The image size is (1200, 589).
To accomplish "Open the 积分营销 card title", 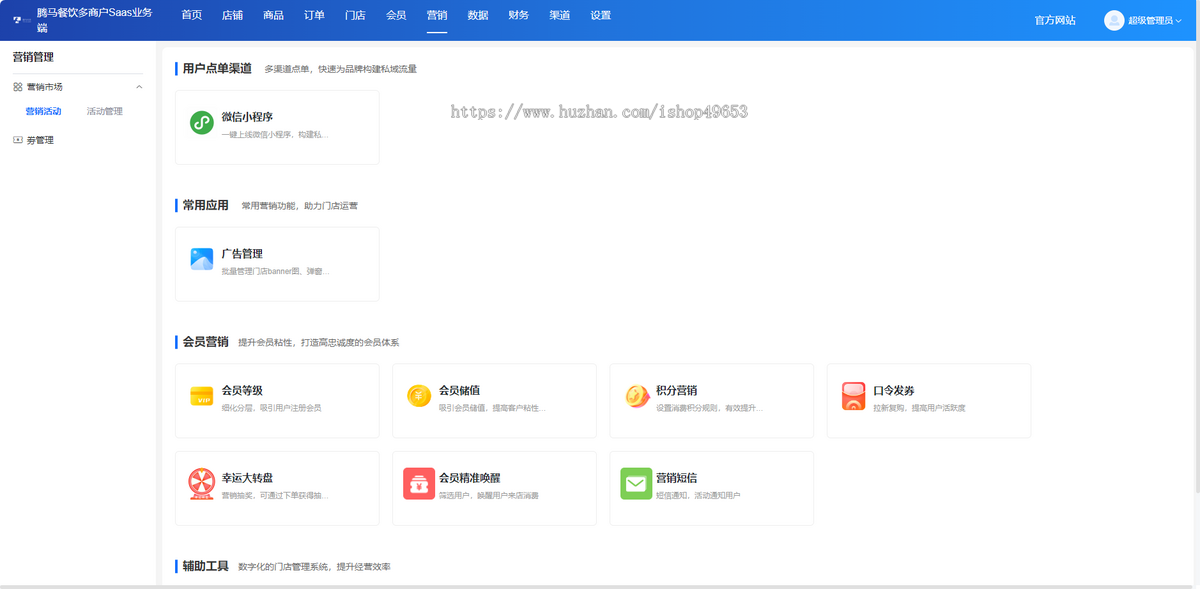I will pos(677,390).
